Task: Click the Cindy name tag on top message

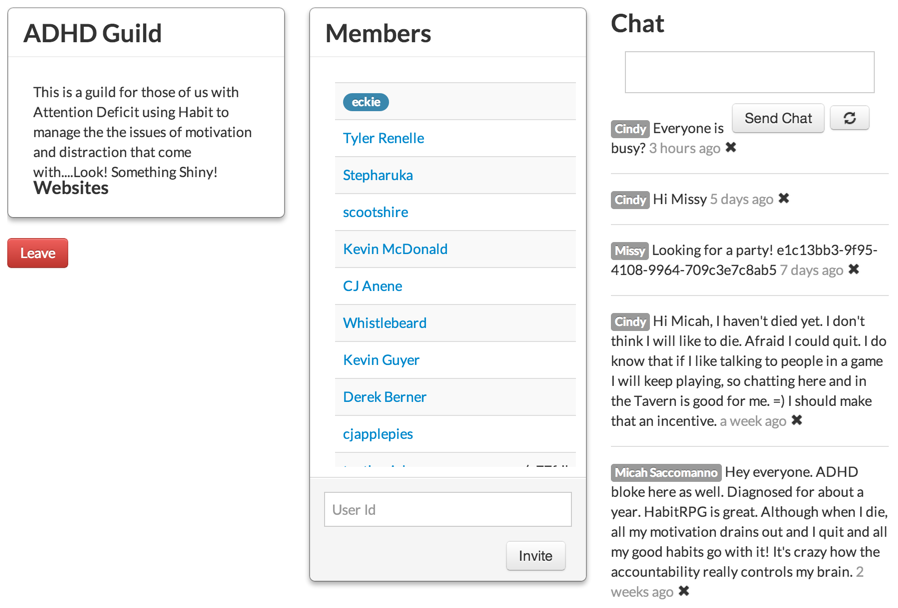Action: [x=630, y=129]
